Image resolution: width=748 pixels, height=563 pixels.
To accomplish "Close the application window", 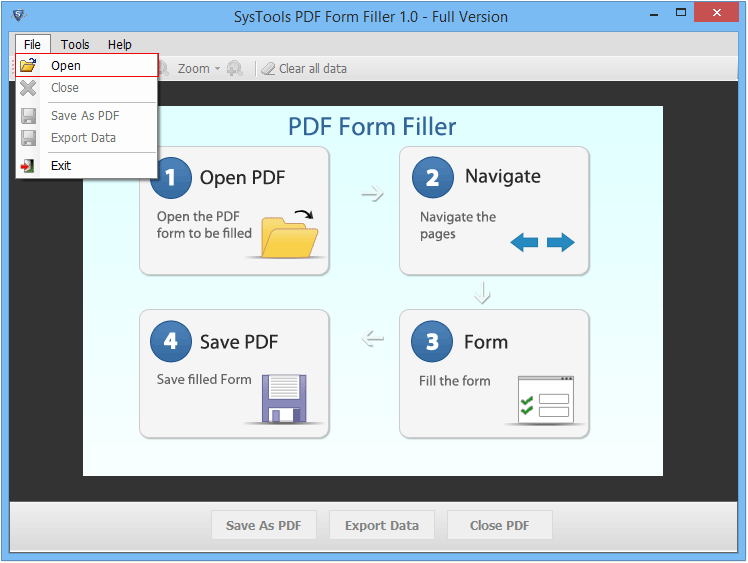I will point(717,12).
